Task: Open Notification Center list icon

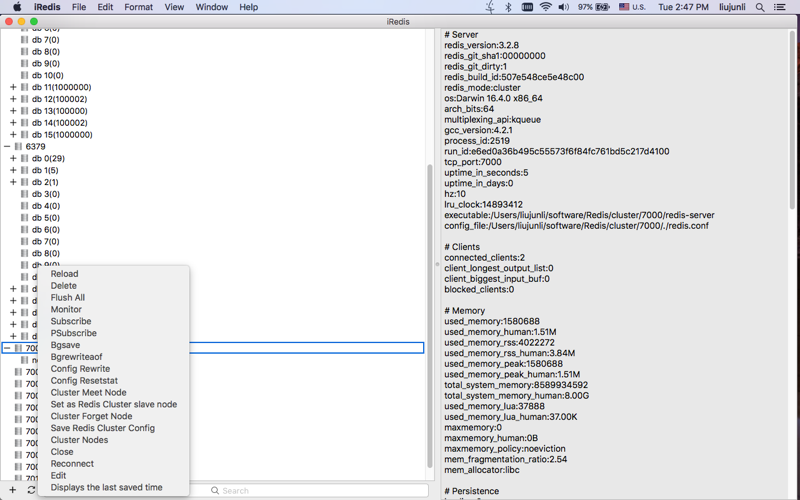Action: pos(780,7)
